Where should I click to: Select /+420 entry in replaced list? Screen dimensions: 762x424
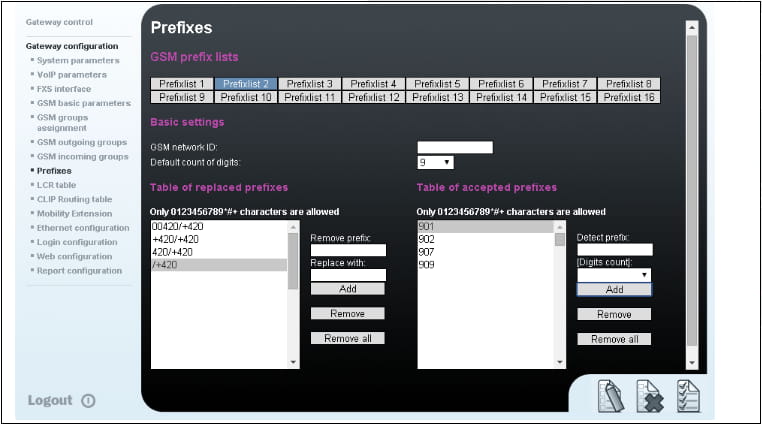(219, 265)
